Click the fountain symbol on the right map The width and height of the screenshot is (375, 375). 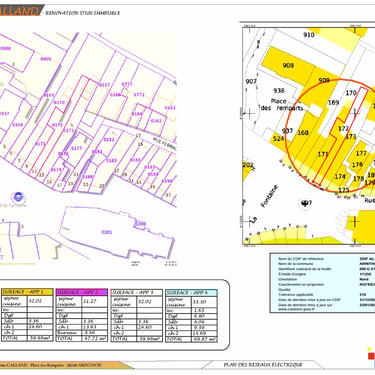coord(304,203)
